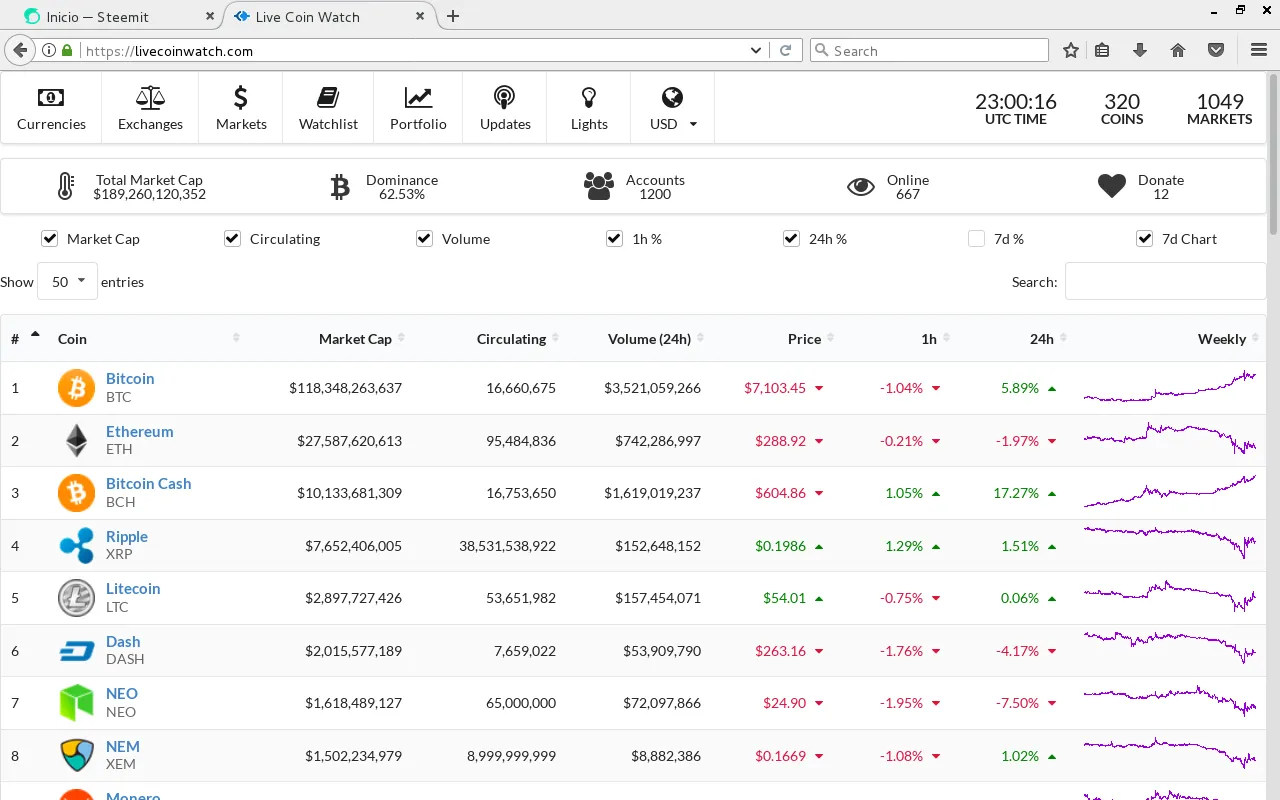1280x800 pixels.
Task: Toggle the Market Cap column checkbox
Action: [49, 238]
